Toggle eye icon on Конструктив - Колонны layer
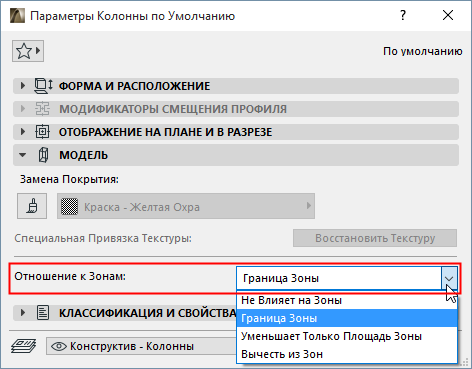Image resolution: width=472 pixels, height=369 pixels. point(59,346)
